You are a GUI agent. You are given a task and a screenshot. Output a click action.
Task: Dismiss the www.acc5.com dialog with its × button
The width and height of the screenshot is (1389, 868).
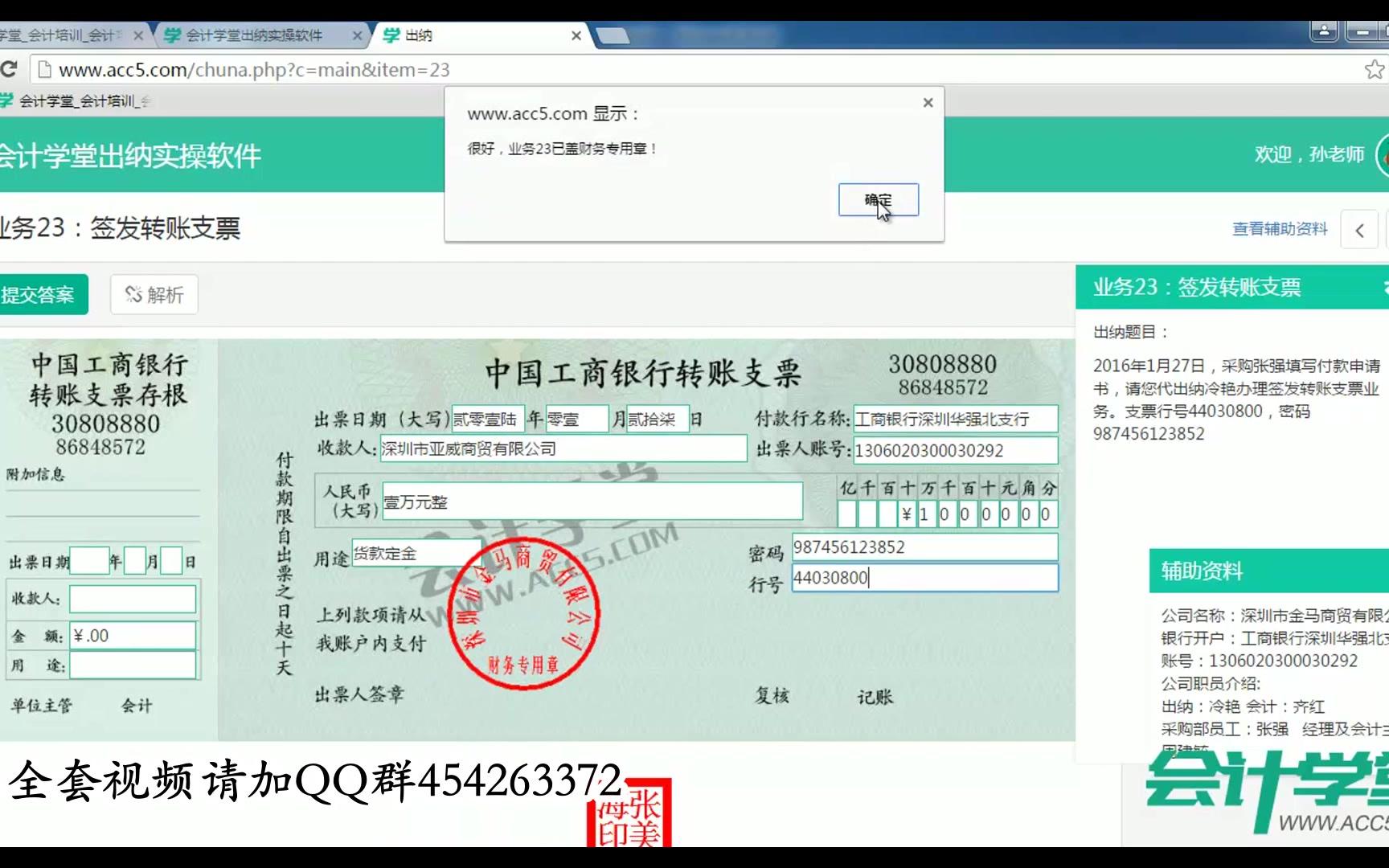pyautogui.click(x=928, y=102)
